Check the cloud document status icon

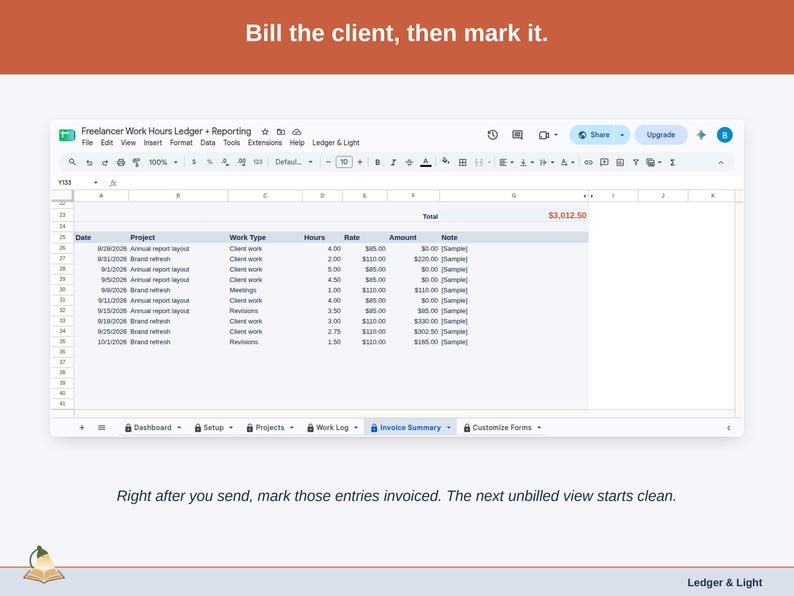point(297,132)
